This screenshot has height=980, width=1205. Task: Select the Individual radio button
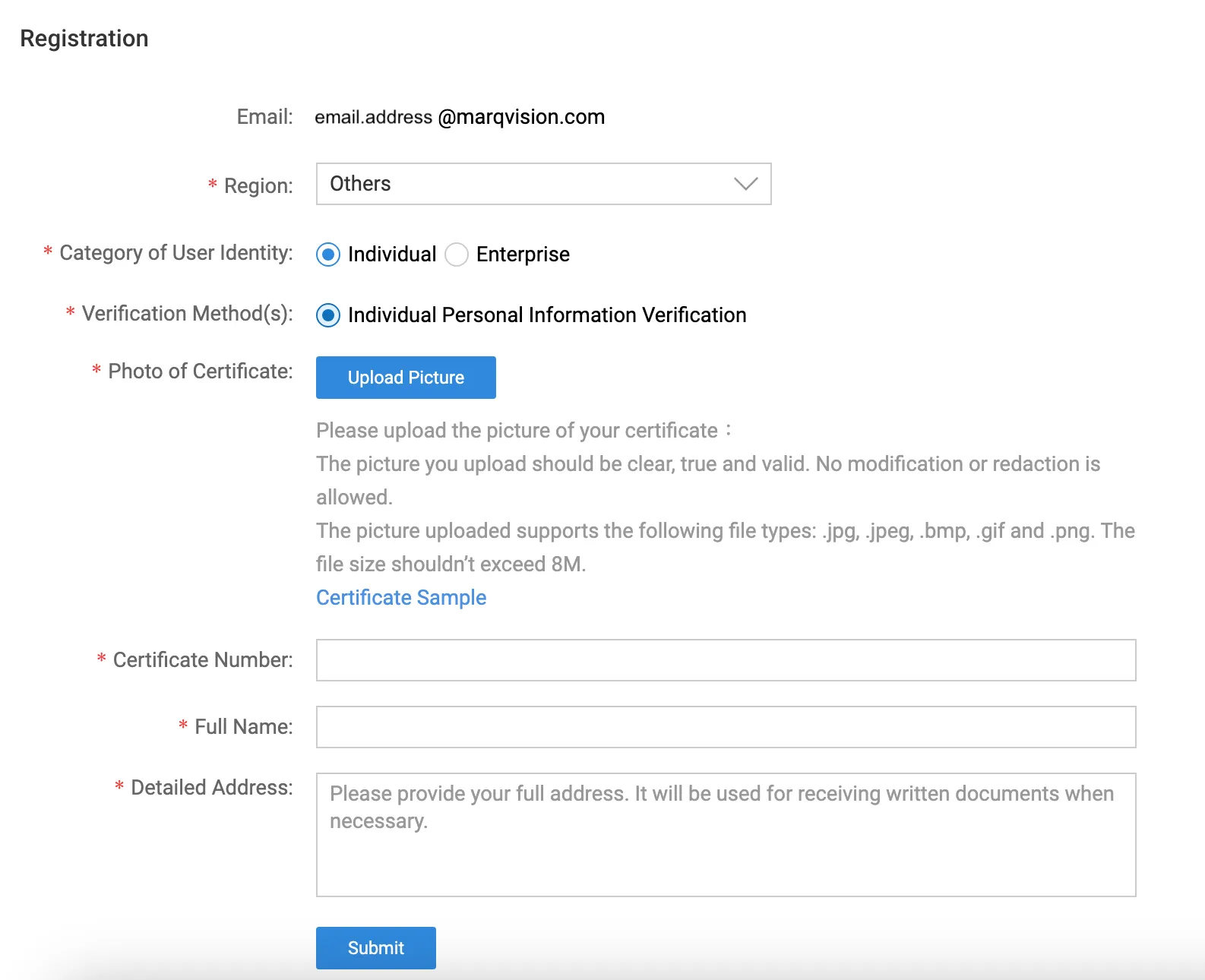[x=328, y=254]
